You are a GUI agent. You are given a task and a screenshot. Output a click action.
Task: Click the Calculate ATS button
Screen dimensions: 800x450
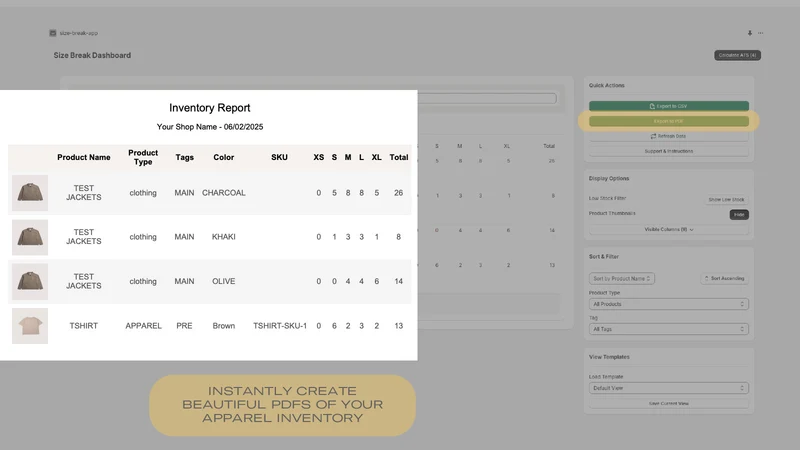click(737, 55)
